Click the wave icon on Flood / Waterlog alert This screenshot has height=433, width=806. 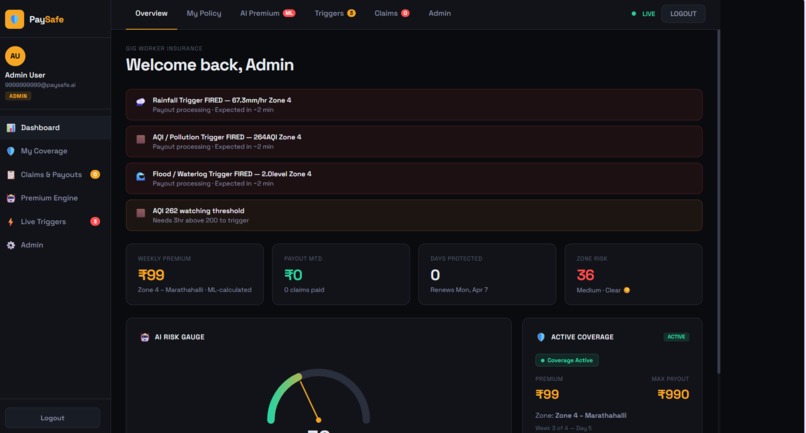tap(140, 176)
